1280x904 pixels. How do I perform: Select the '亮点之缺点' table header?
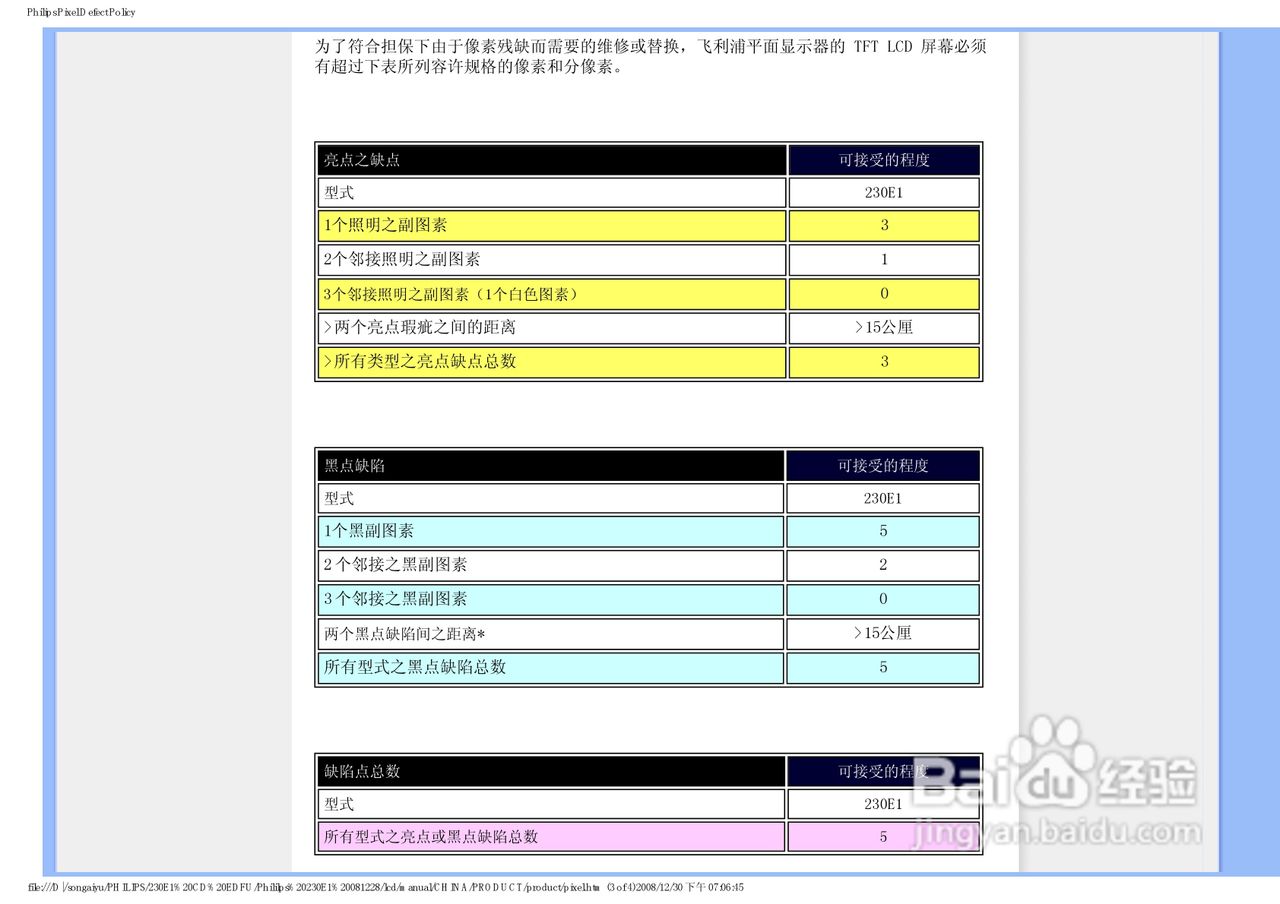pos(552,160)
